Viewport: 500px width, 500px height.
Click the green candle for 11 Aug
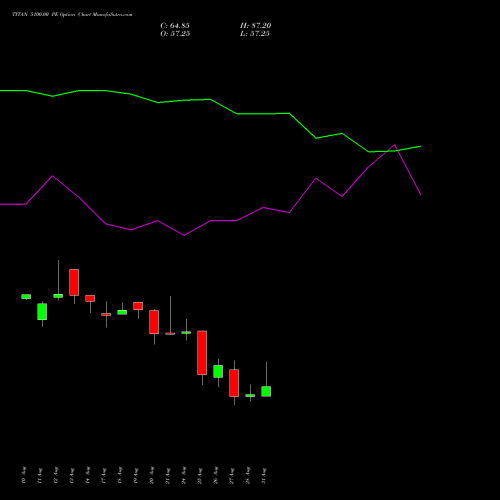(x=42, y=312)
